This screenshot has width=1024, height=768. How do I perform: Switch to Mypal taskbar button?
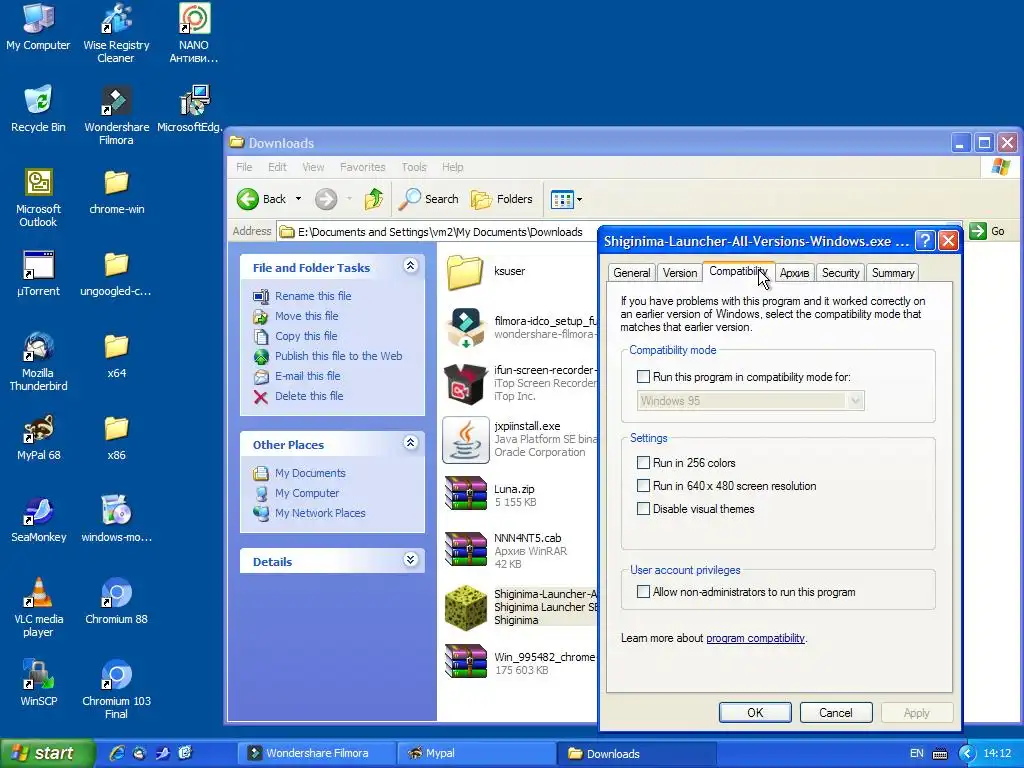click(477, 753)
